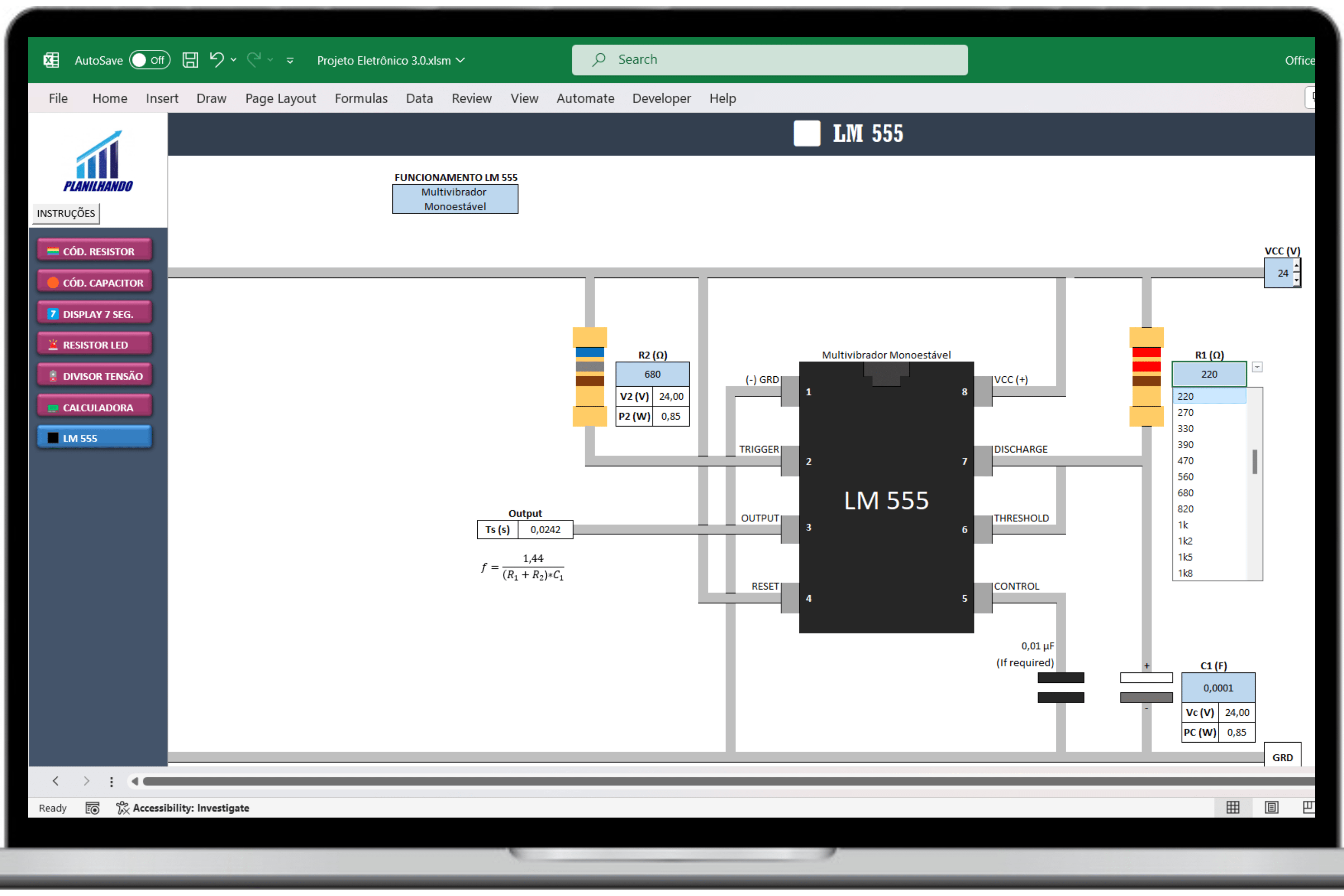Switch to the Formulas tab
The image size is (1344, 896).
click(361, 98)
